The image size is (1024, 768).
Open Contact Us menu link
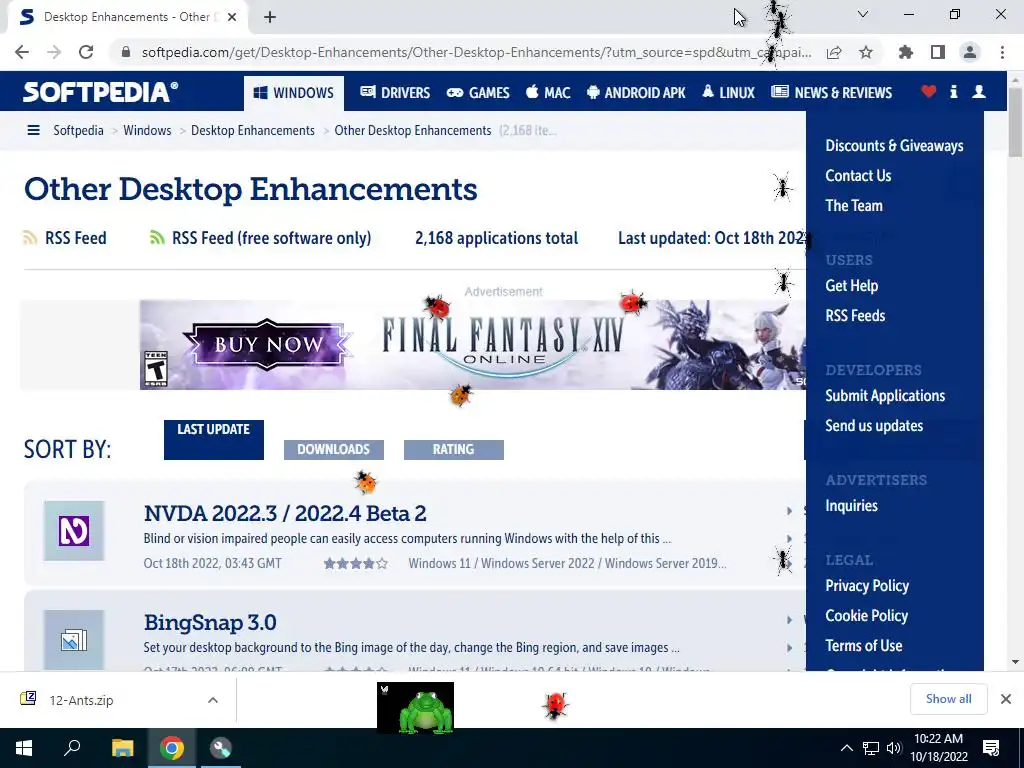pyautogui.click(x=858, y=176)
